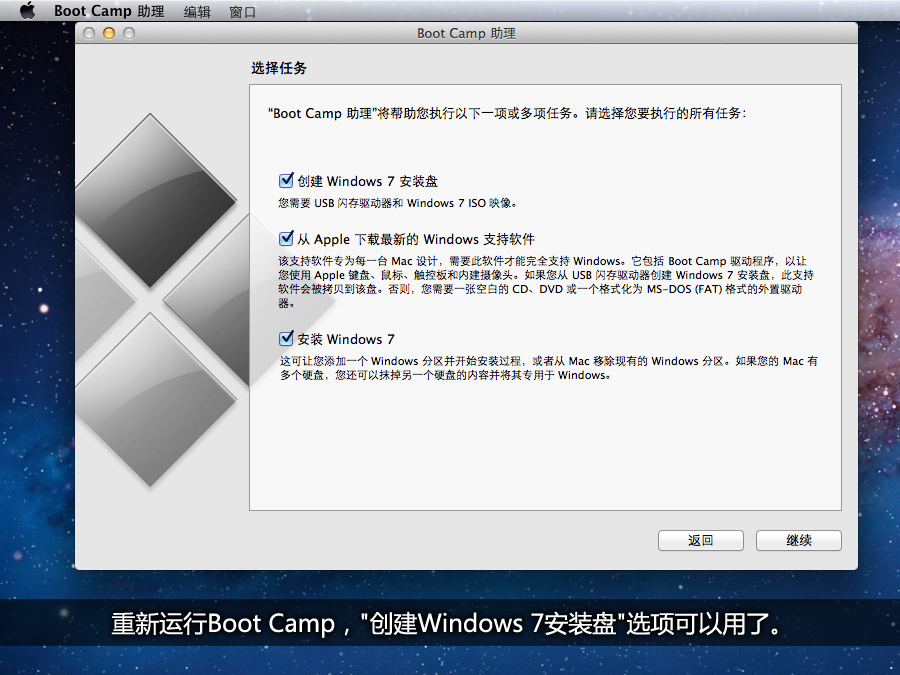Click the paragraph starting 这可让您添加一个 Windows 分区

549,368
